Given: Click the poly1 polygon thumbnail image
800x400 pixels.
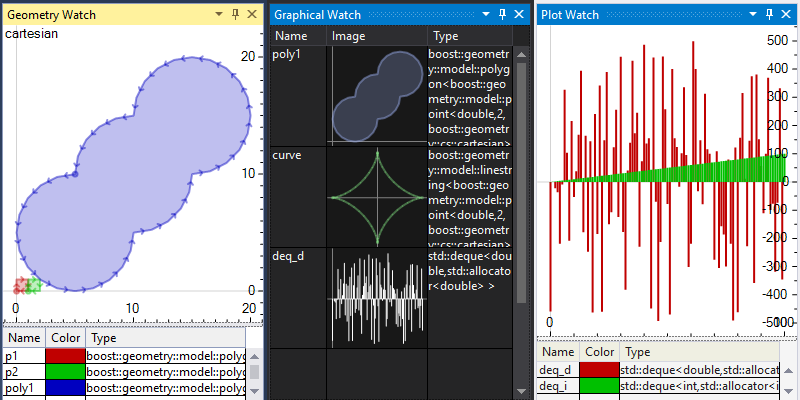Looking at the screenshot, I should click(377, 96).
